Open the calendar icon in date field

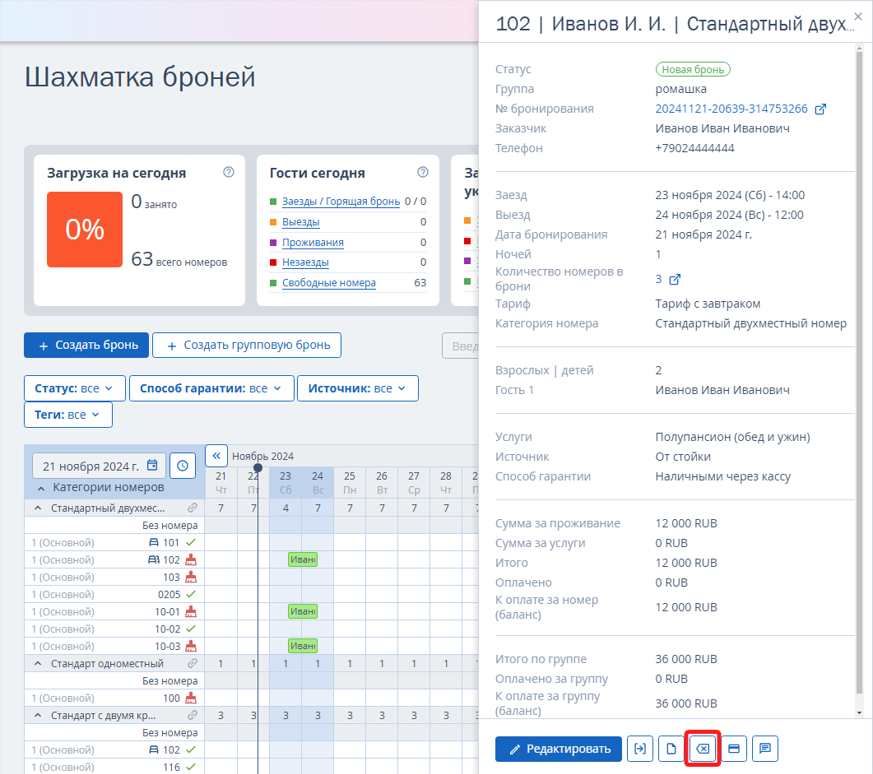[152, 465]
